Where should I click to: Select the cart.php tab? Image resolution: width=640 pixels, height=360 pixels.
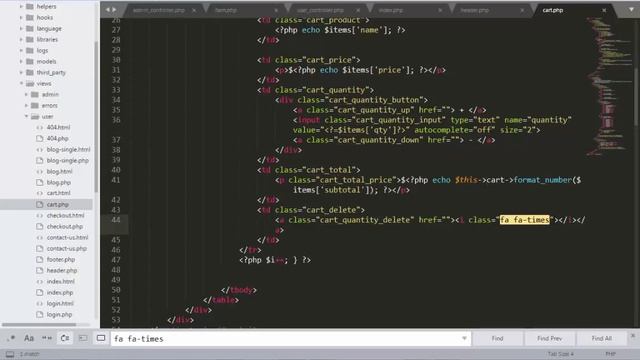click(x=553, y=10)
